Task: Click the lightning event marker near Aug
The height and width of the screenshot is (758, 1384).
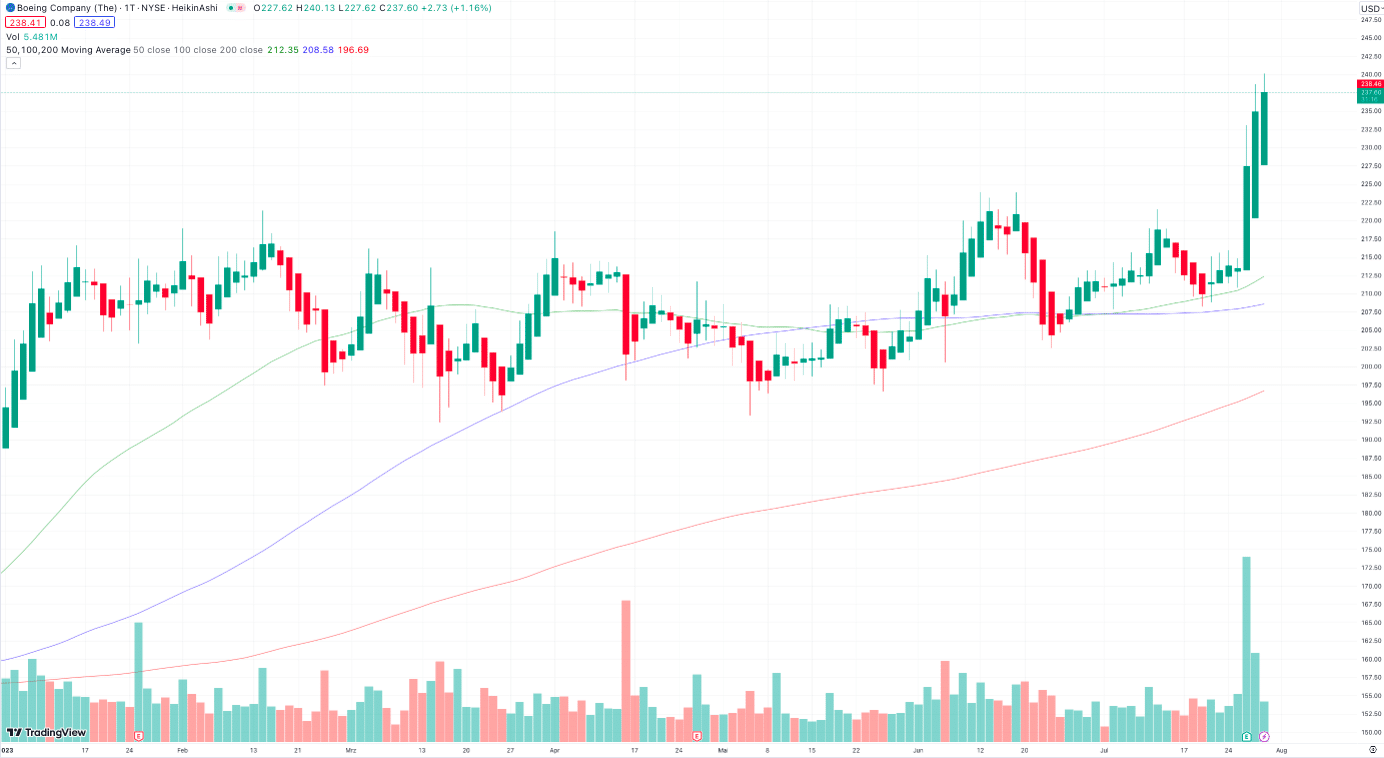Action: click(x=1264, y=736)
